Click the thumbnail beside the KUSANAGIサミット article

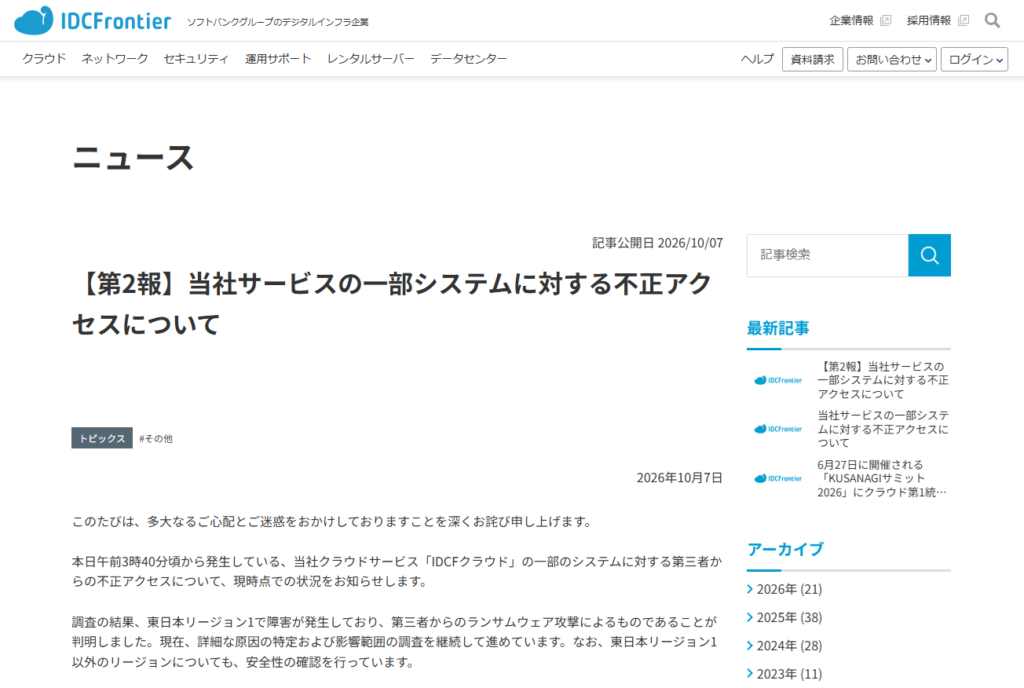[x=778, y=478]
